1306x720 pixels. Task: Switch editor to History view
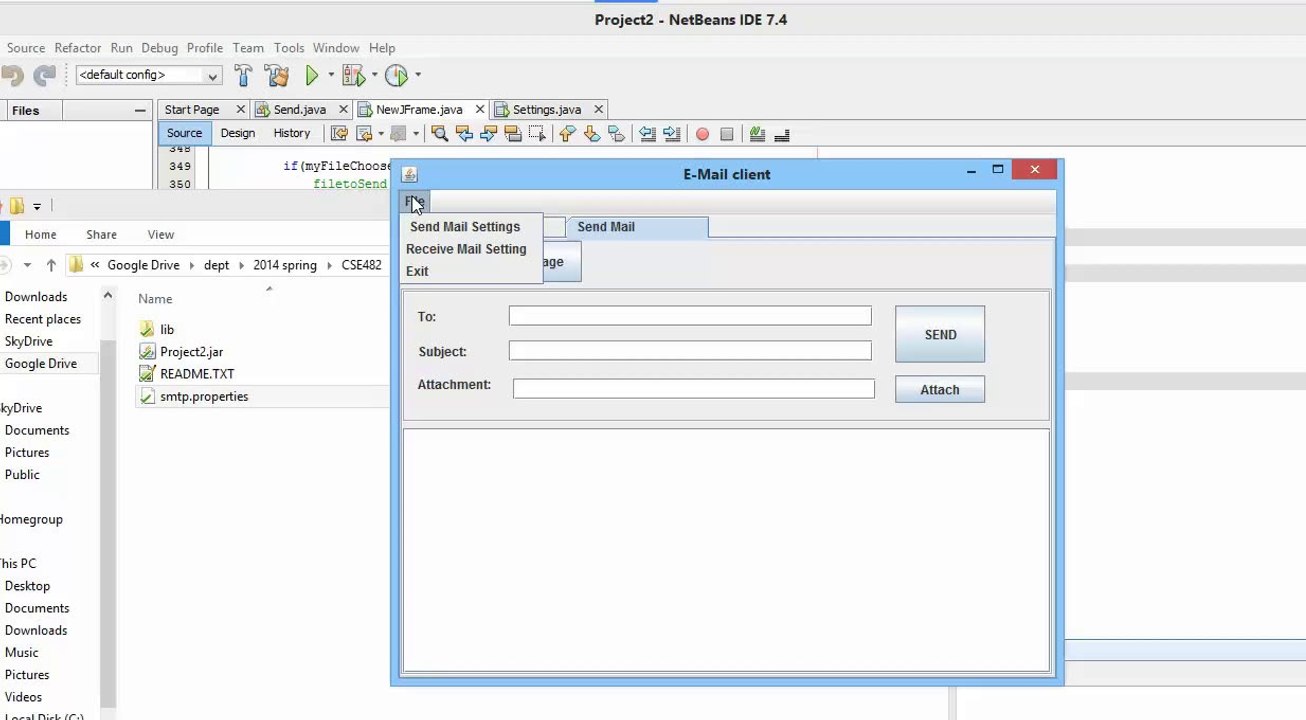point(291,133)
